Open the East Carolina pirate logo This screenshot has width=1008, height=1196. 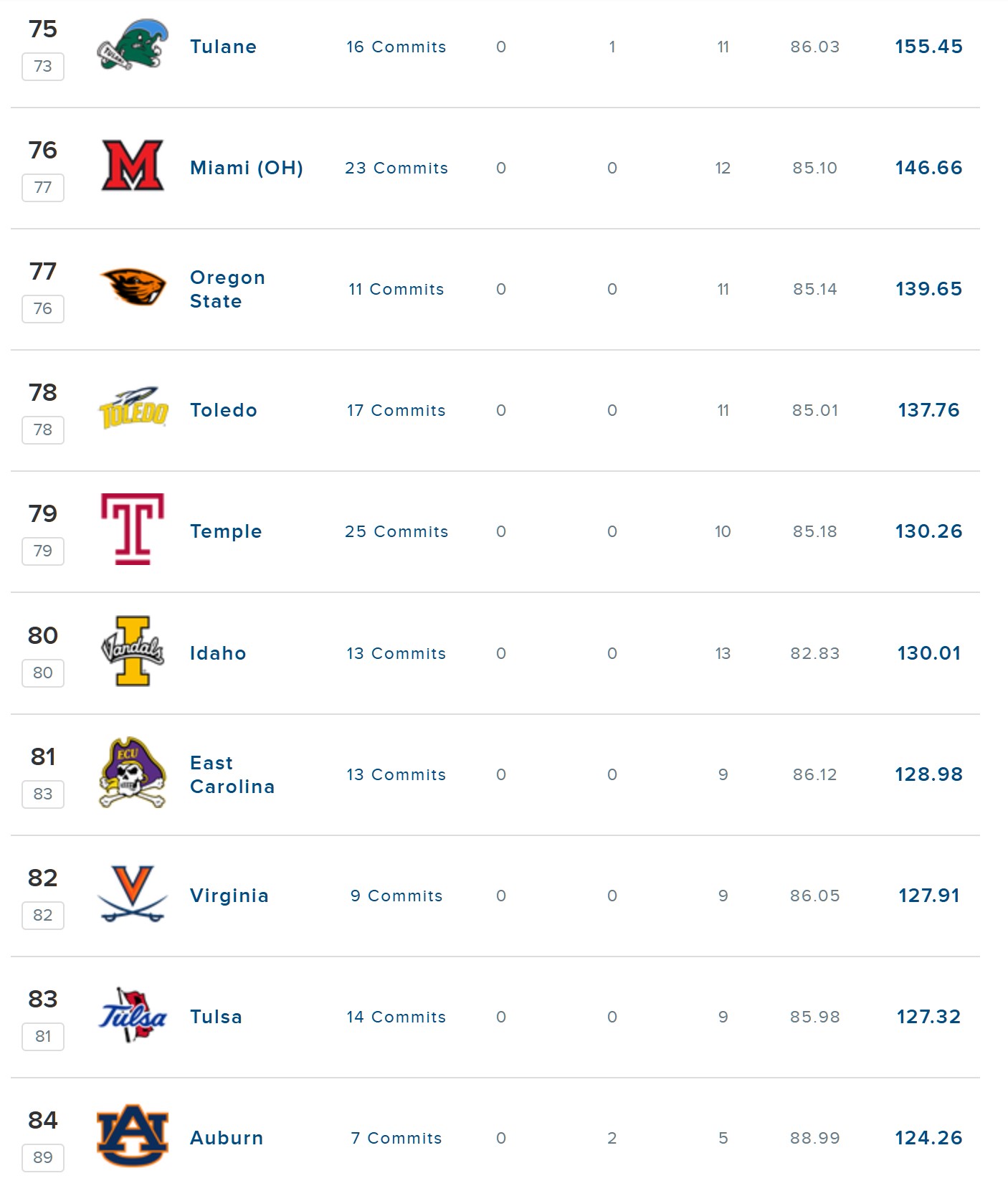click(133, 773)
